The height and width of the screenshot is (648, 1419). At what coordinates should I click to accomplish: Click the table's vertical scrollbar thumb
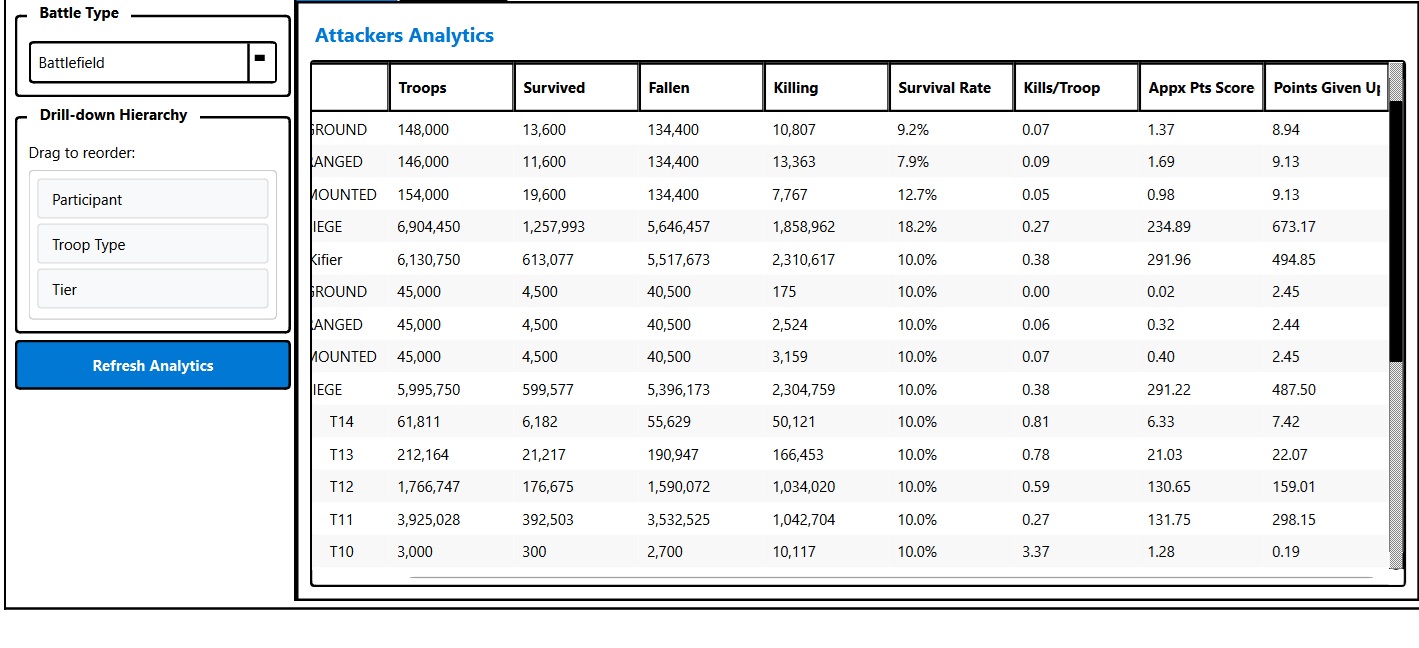pos(1396,230)
